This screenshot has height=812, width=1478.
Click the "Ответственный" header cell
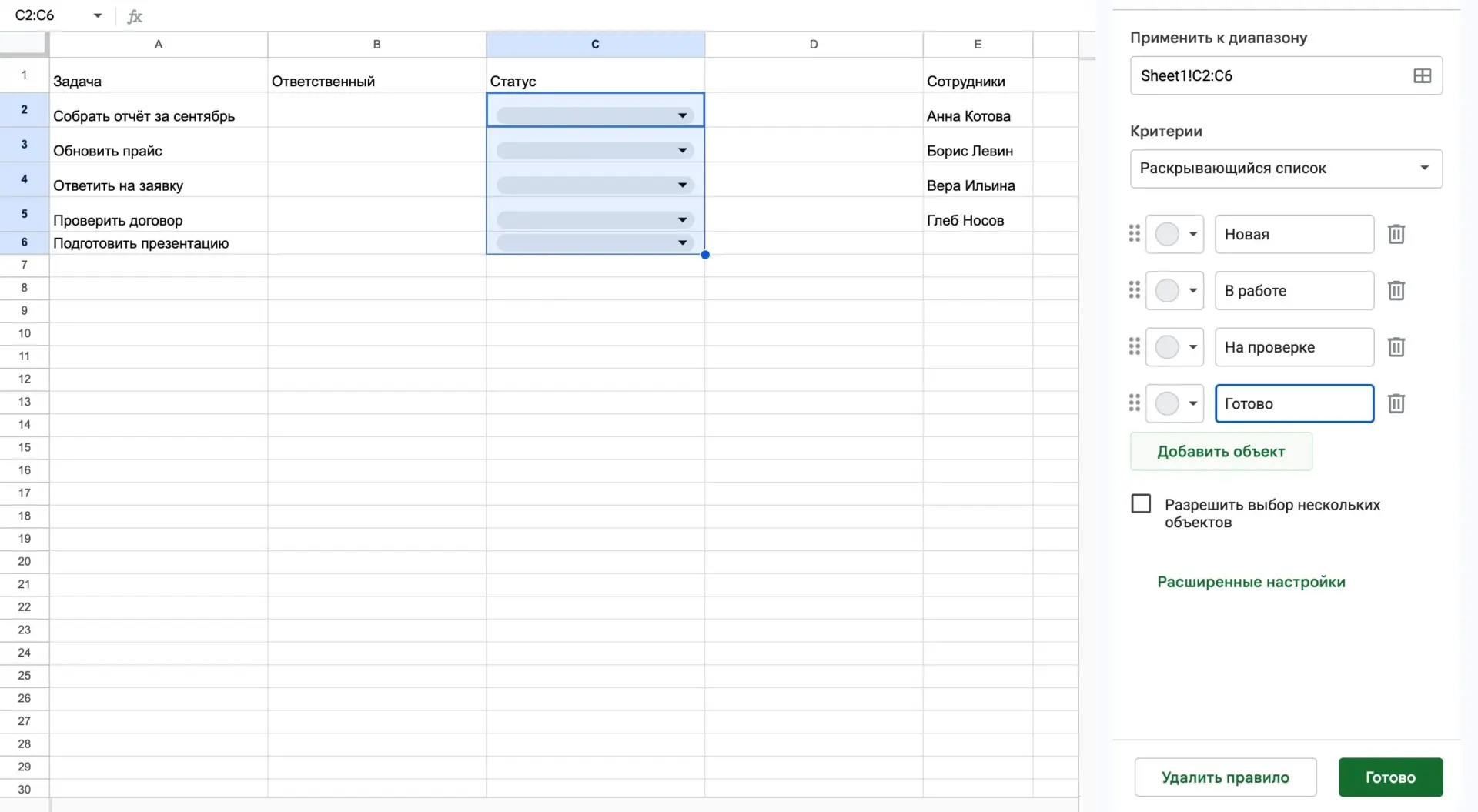click(376, 76)
